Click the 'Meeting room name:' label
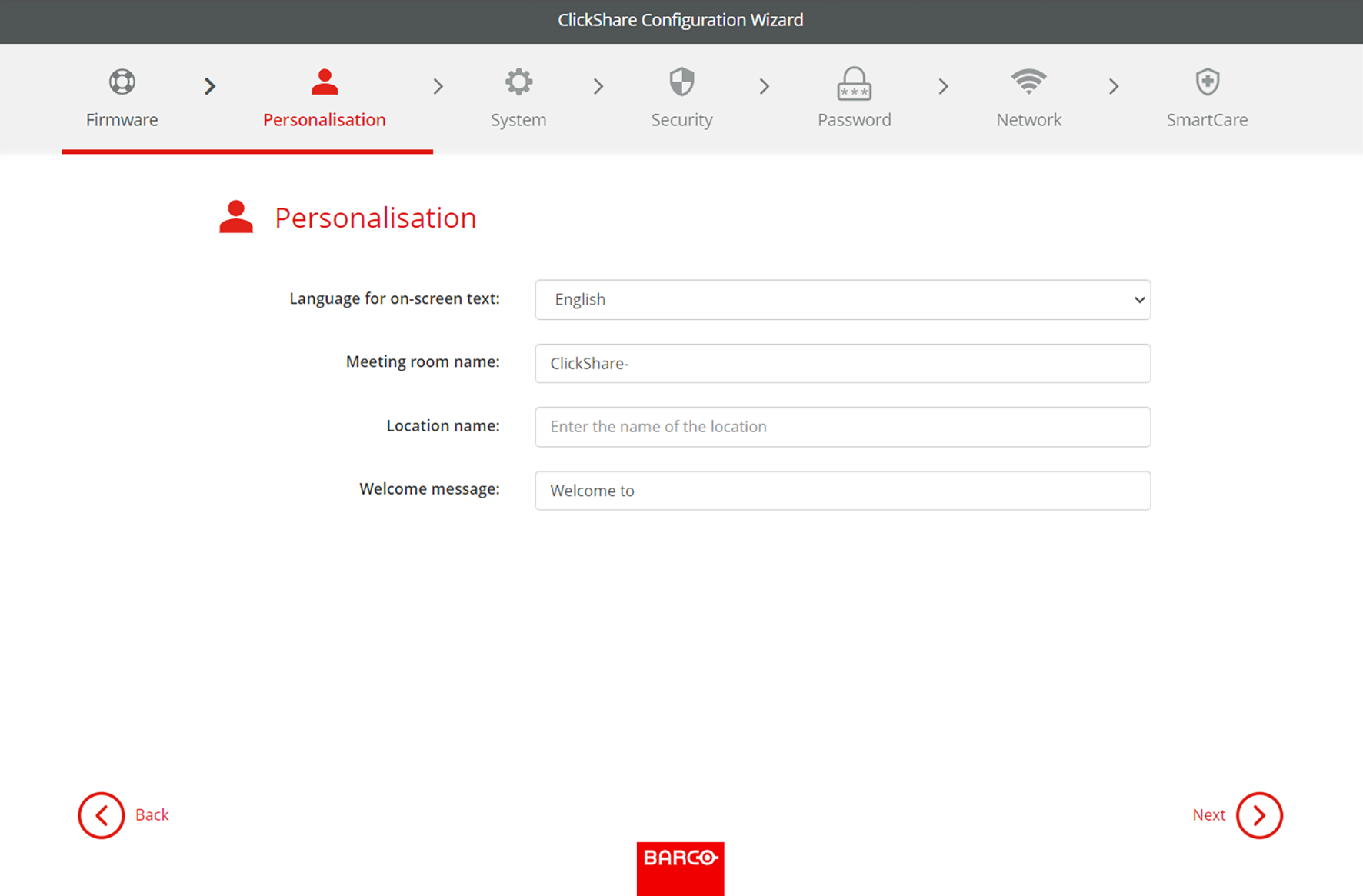This screenshot has height=896, width=1363. pos(423,361)
